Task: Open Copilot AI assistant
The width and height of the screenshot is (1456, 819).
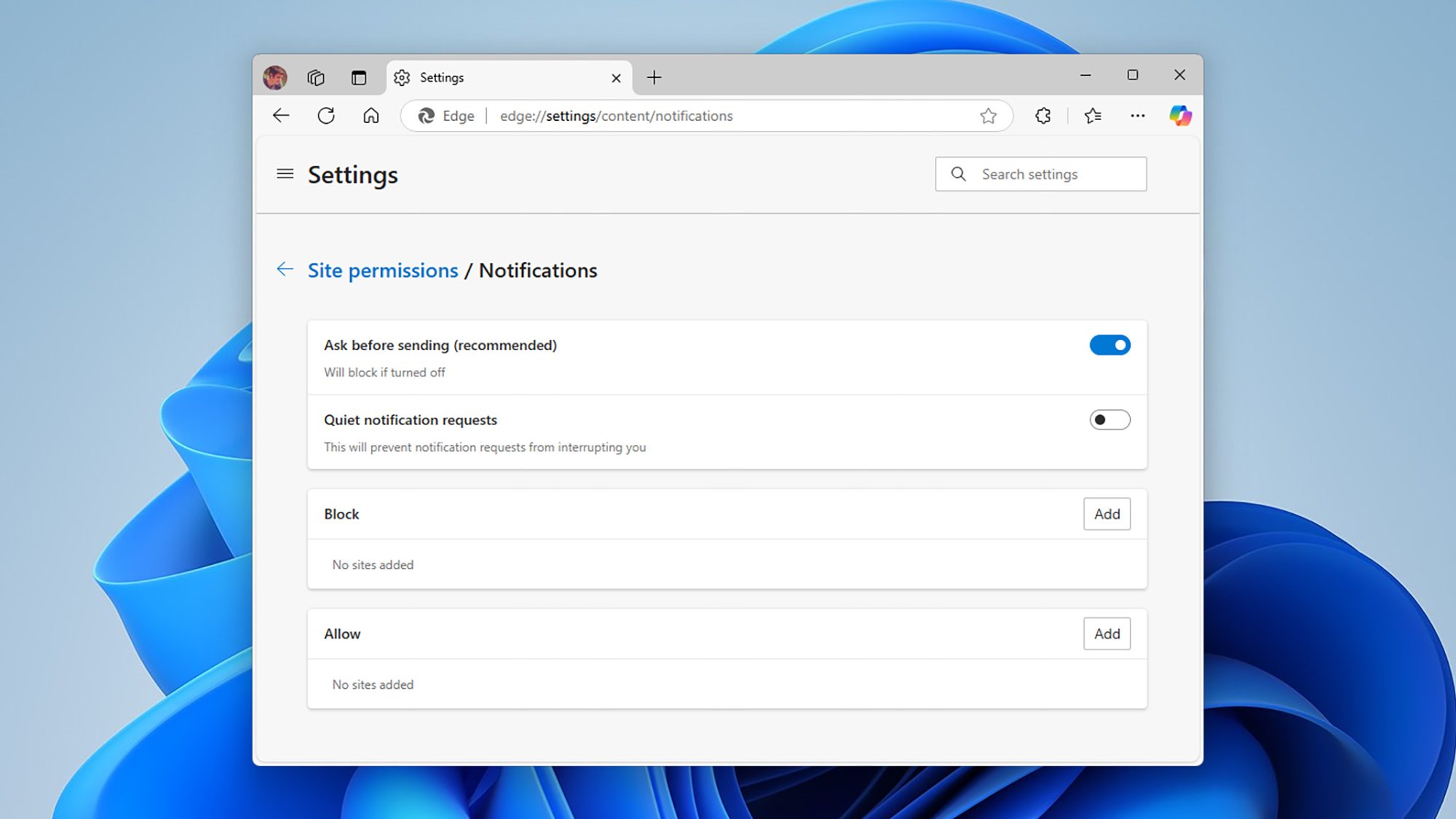Action: coord(1180,115)
